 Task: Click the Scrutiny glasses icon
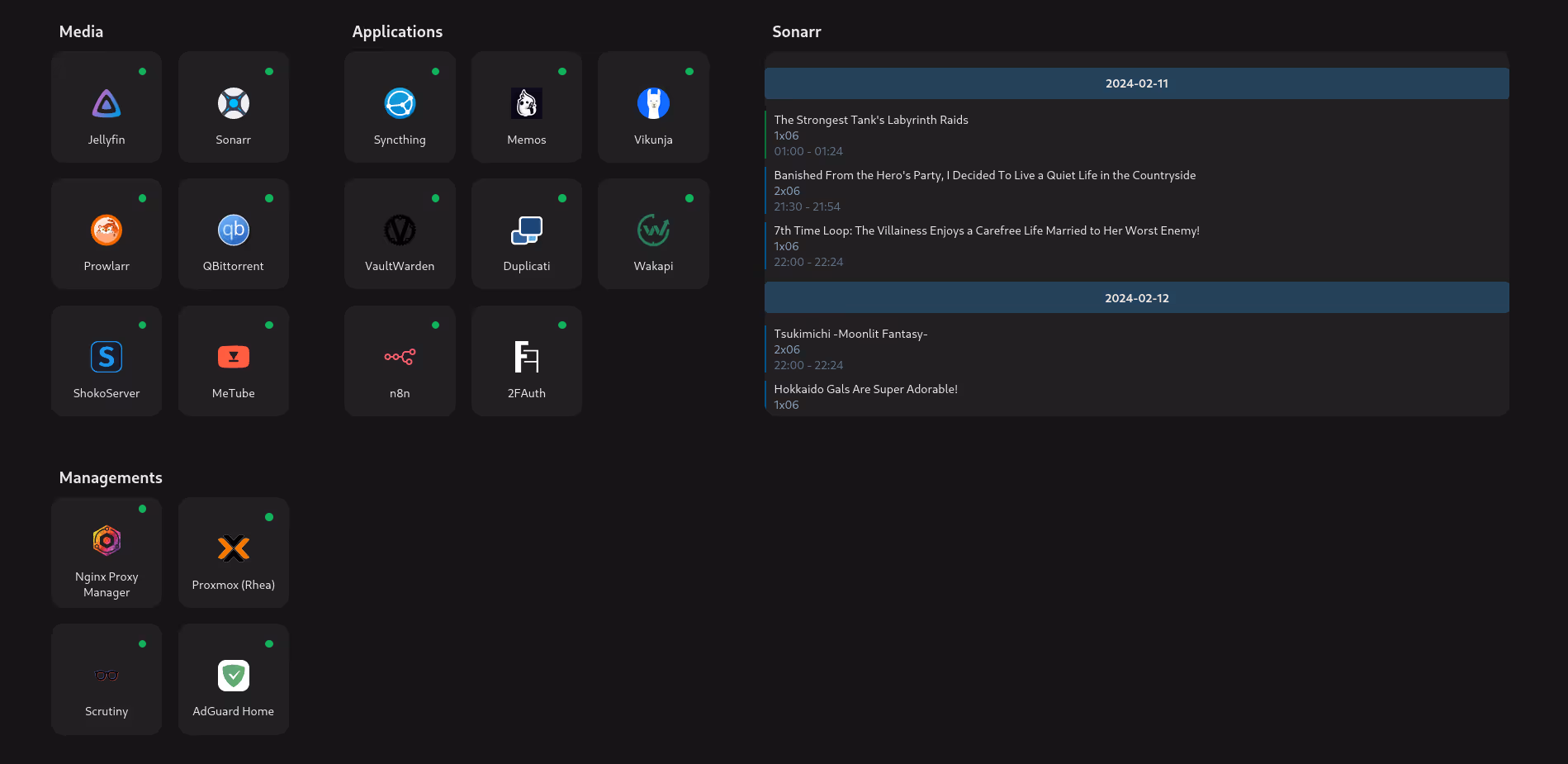tap(107, 675)
